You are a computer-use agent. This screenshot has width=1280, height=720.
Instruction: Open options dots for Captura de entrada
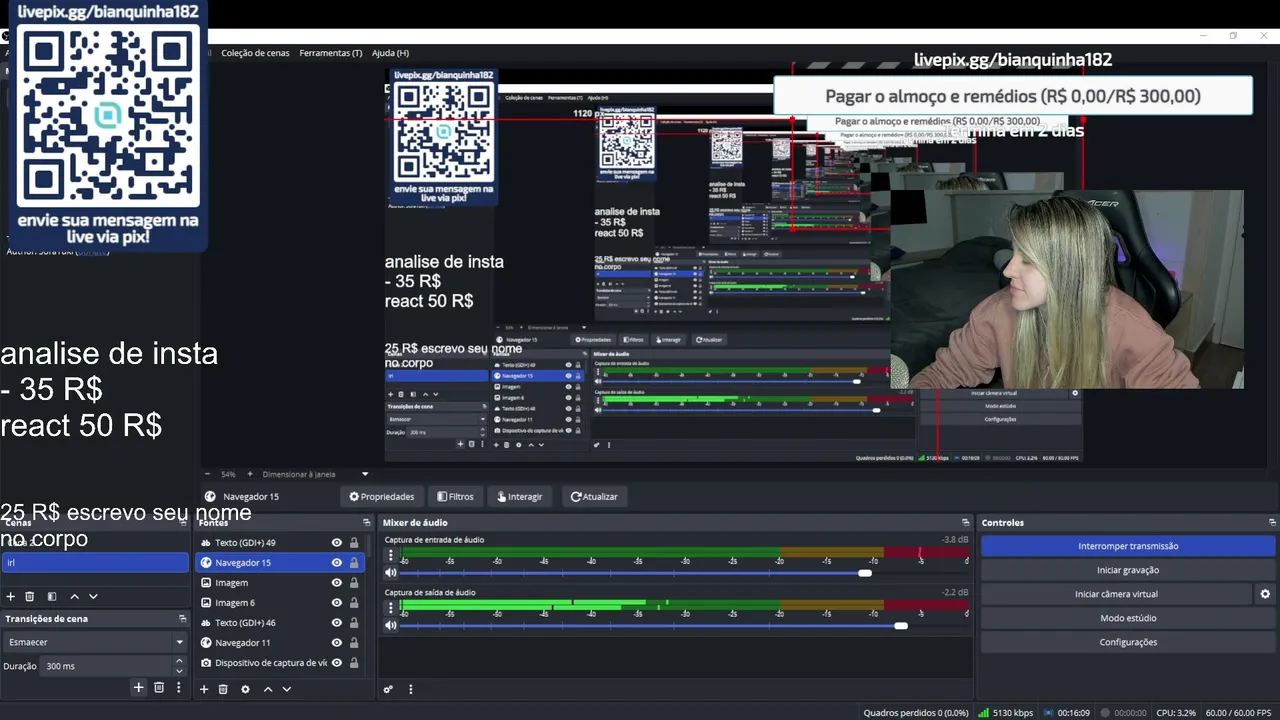391,555
